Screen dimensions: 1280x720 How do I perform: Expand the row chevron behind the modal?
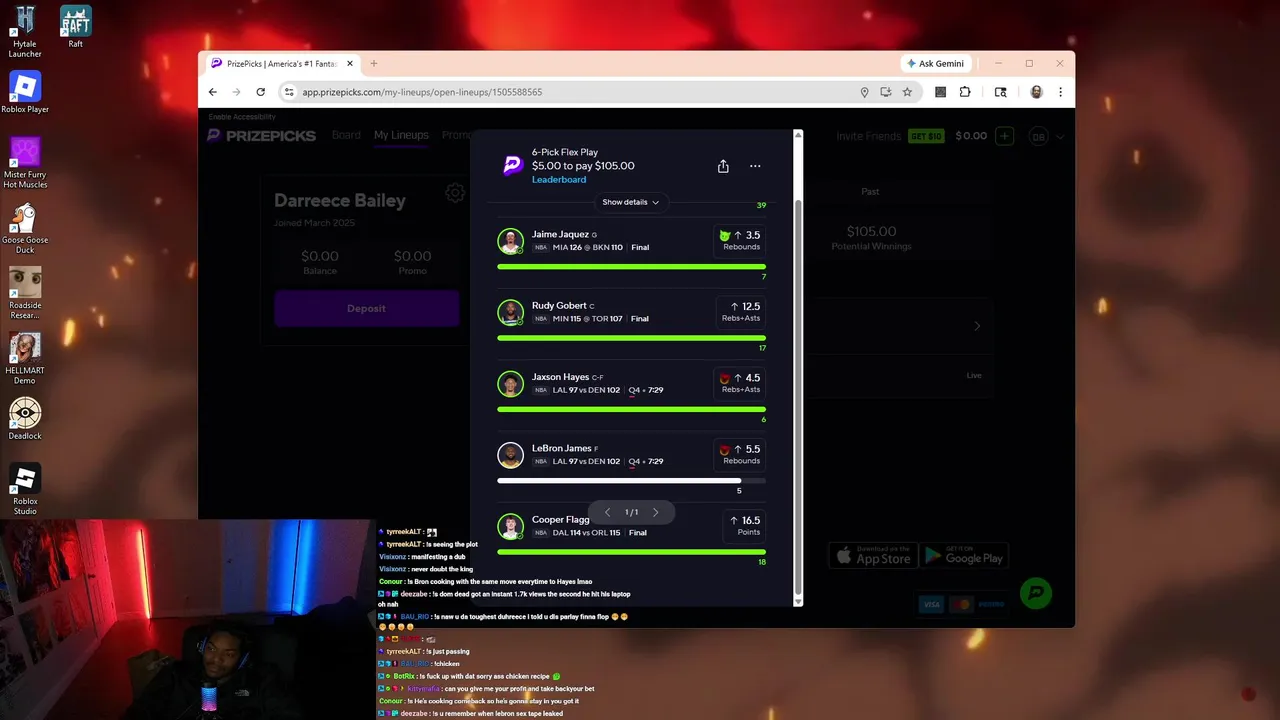977,326
